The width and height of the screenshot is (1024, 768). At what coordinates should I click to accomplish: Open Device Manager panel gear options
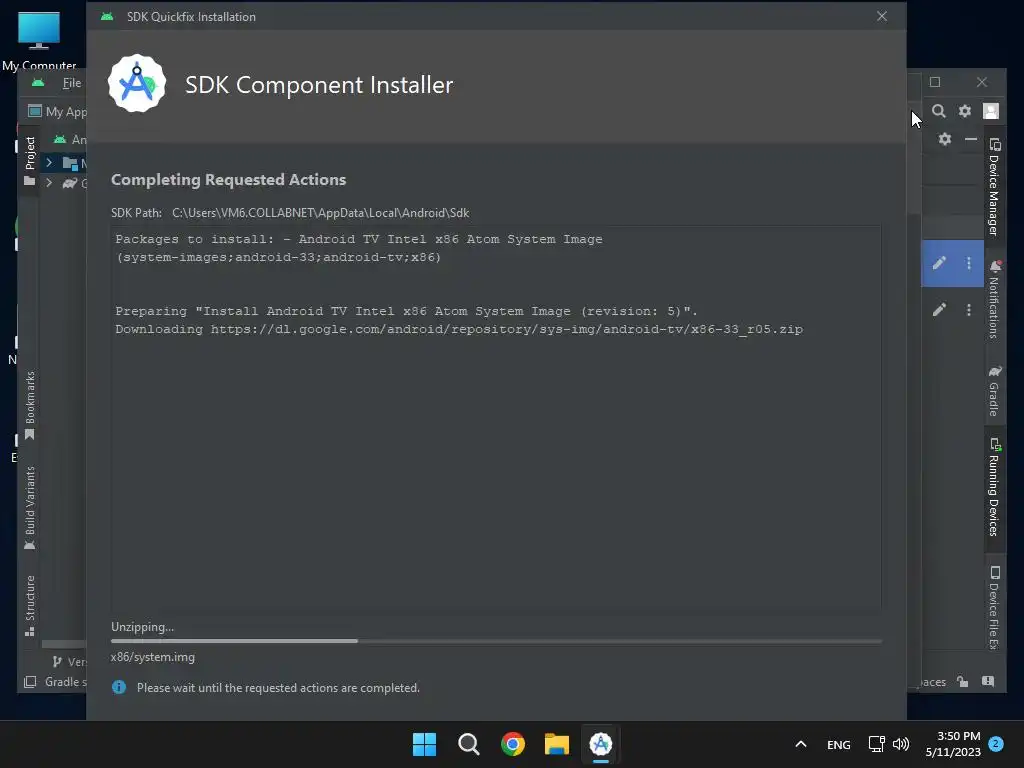[944, 138]
